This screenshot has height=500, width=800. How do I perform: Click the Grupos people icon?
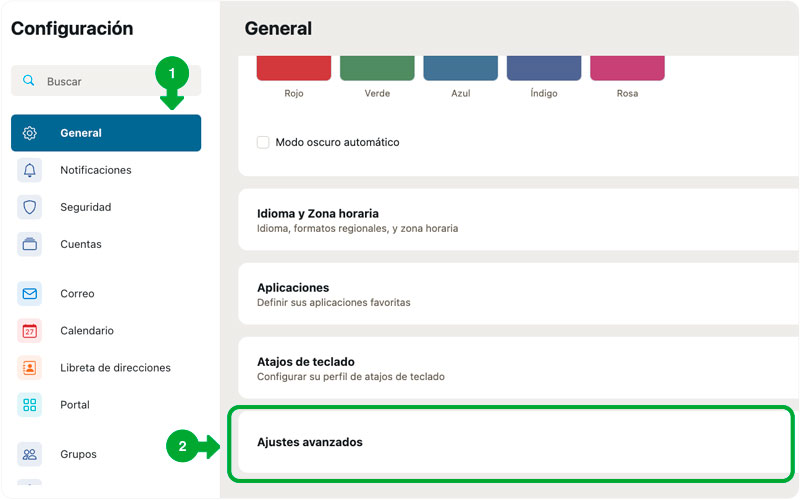click(30, 454)
